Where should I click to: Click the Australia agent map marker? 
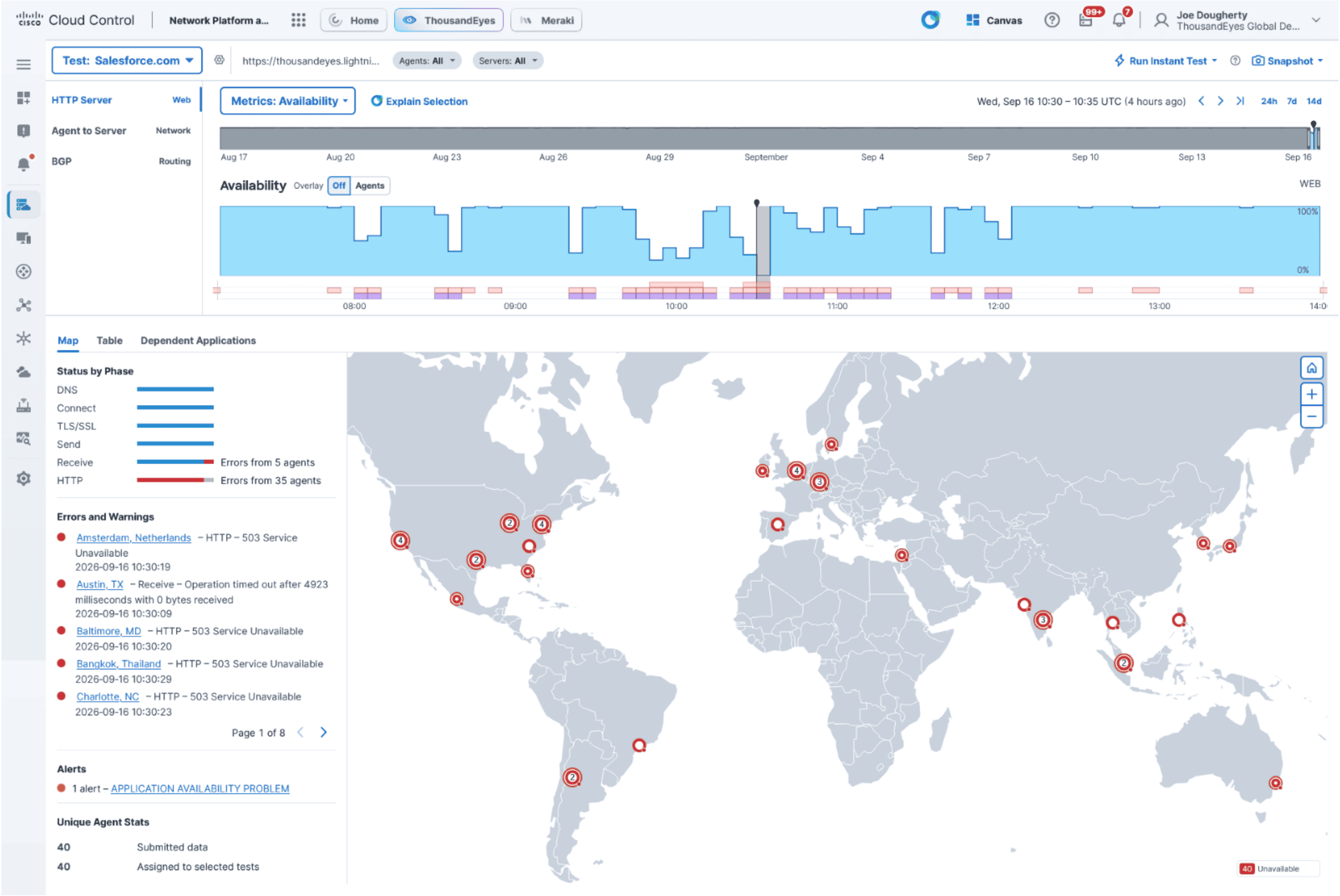(1275, 783)
